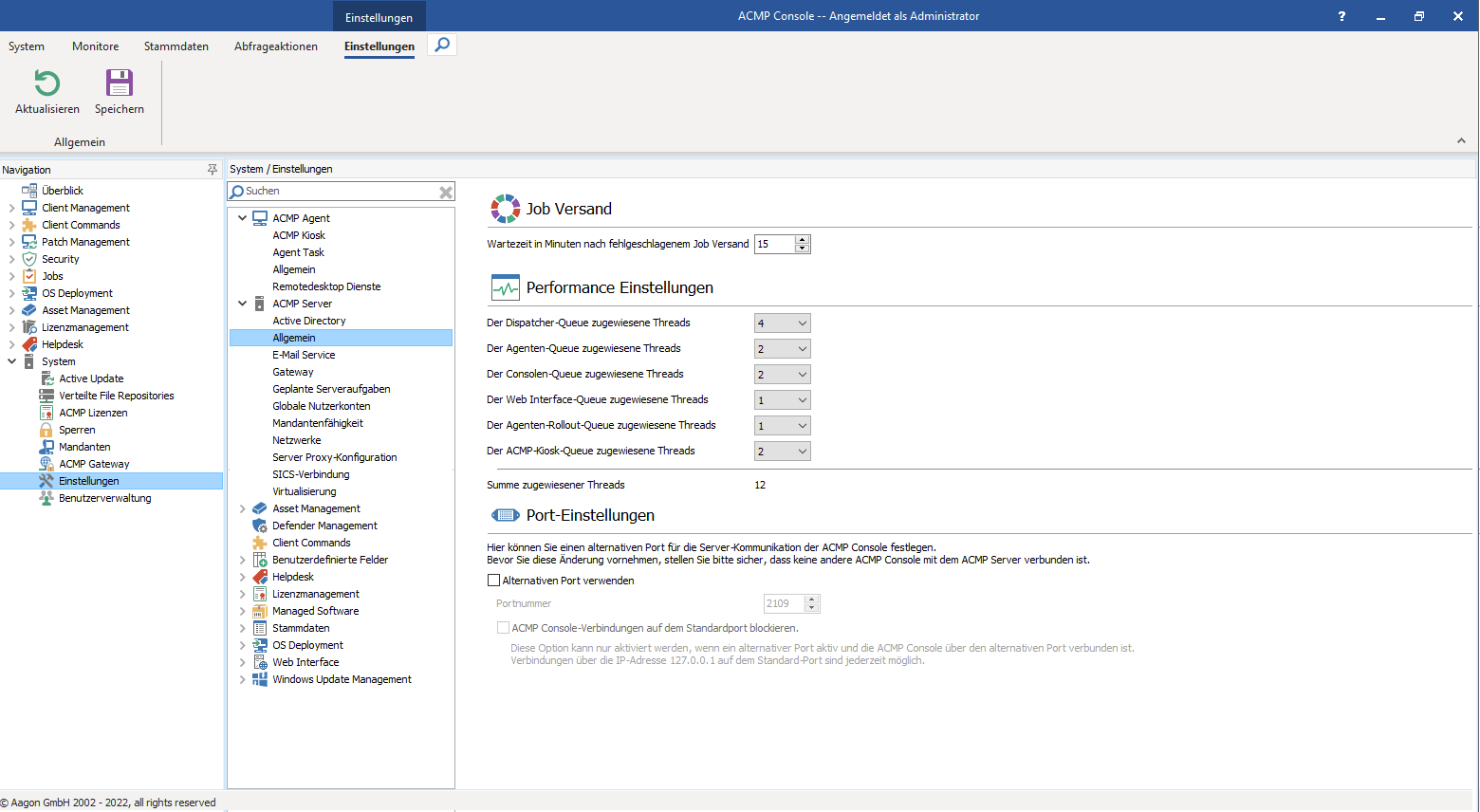
Task: Open Verteilte File Repositories icon
Action: point(46,396)
